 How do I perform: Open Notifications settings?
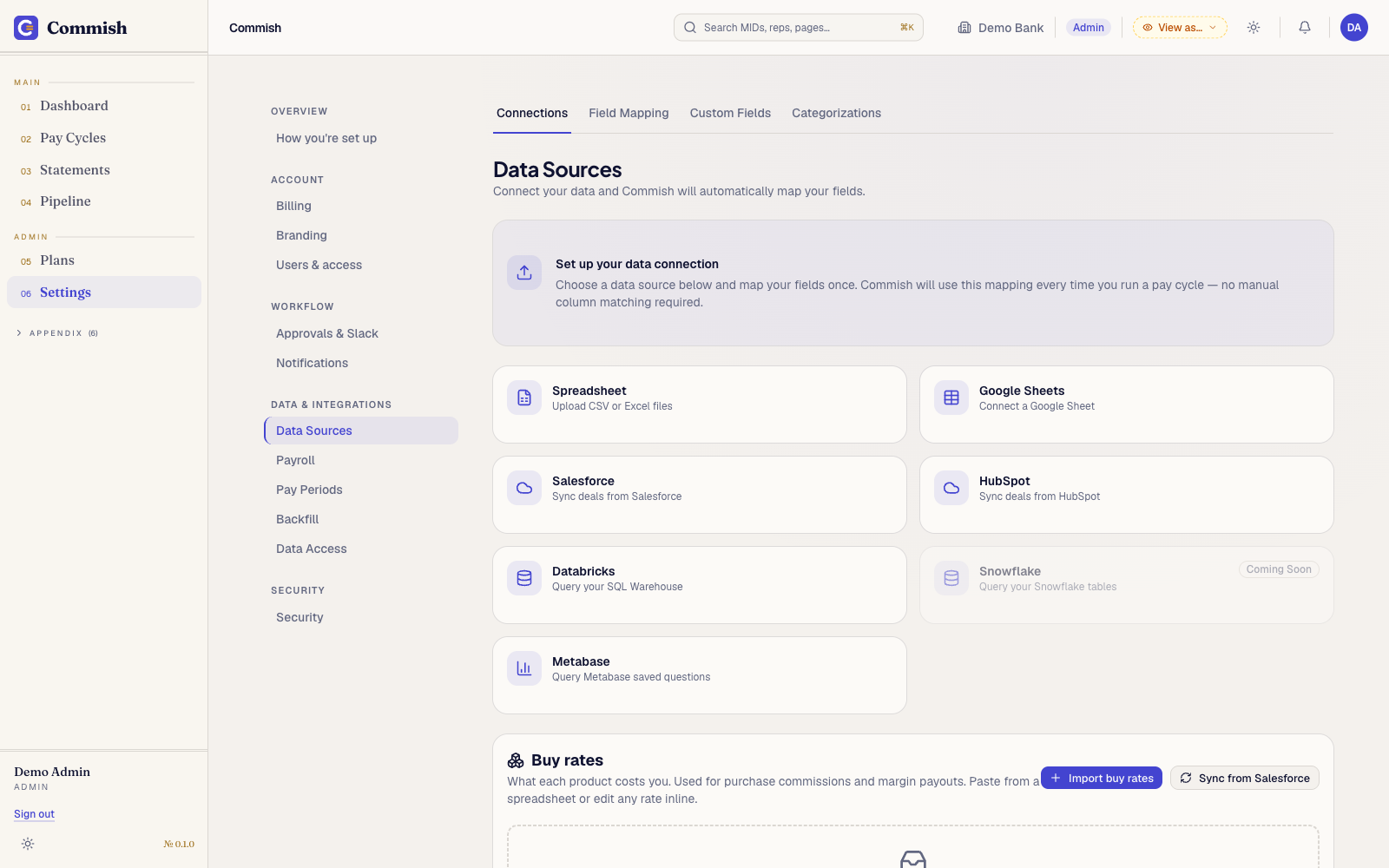tap(361, 363)
